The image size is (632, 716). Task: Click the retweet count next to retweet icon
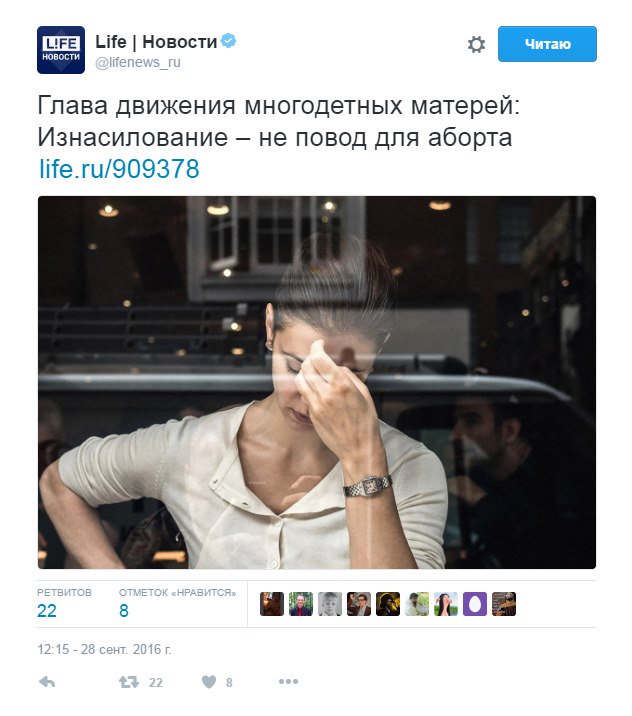(156, 683)
